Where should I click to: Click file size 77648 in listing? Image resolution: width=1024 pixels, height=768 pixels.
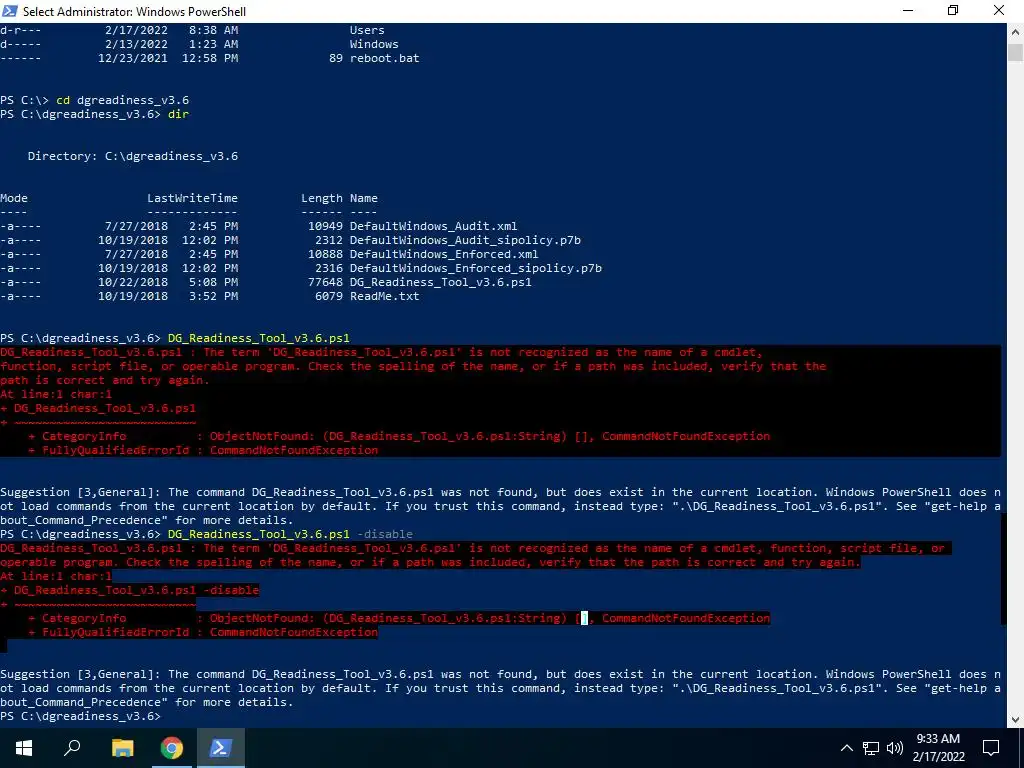point(325,282)
